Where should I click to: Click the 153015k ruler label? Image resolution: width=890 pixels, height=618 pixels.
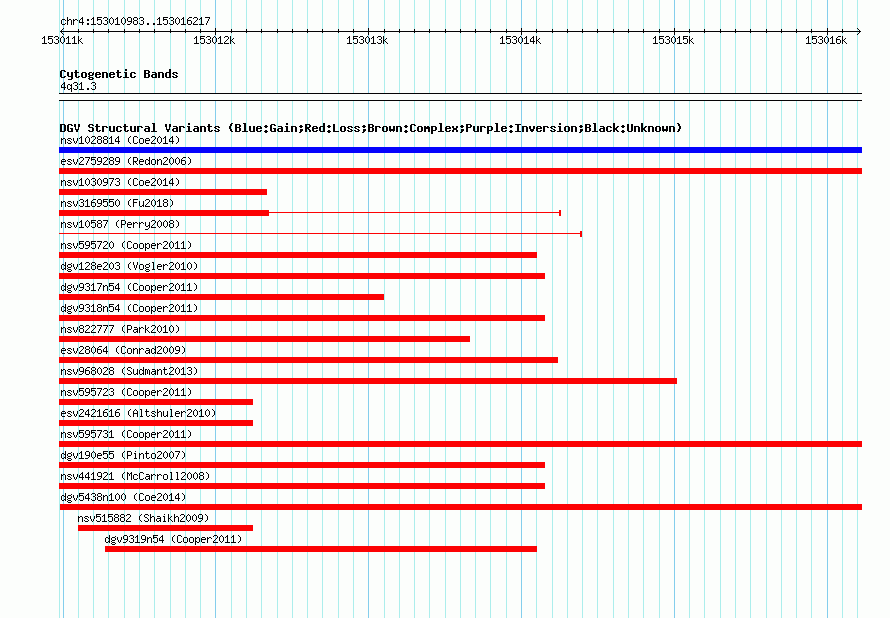673,40
